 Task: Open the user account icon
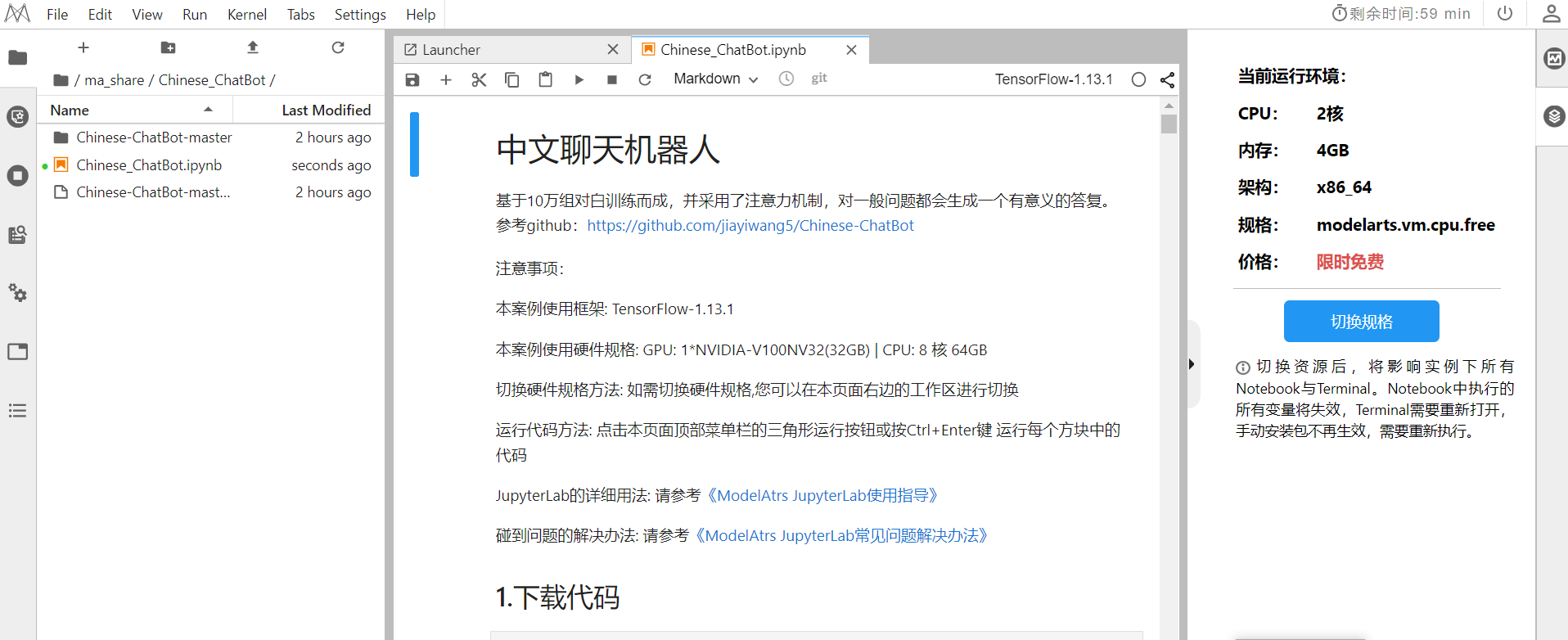tap(1552, 13)
